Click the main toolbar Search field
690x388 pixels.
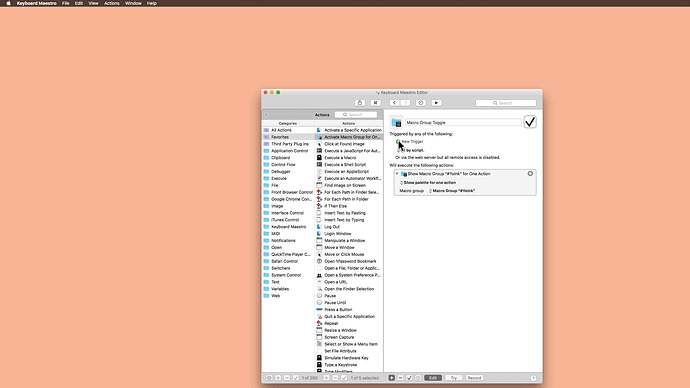coord(506,103)
